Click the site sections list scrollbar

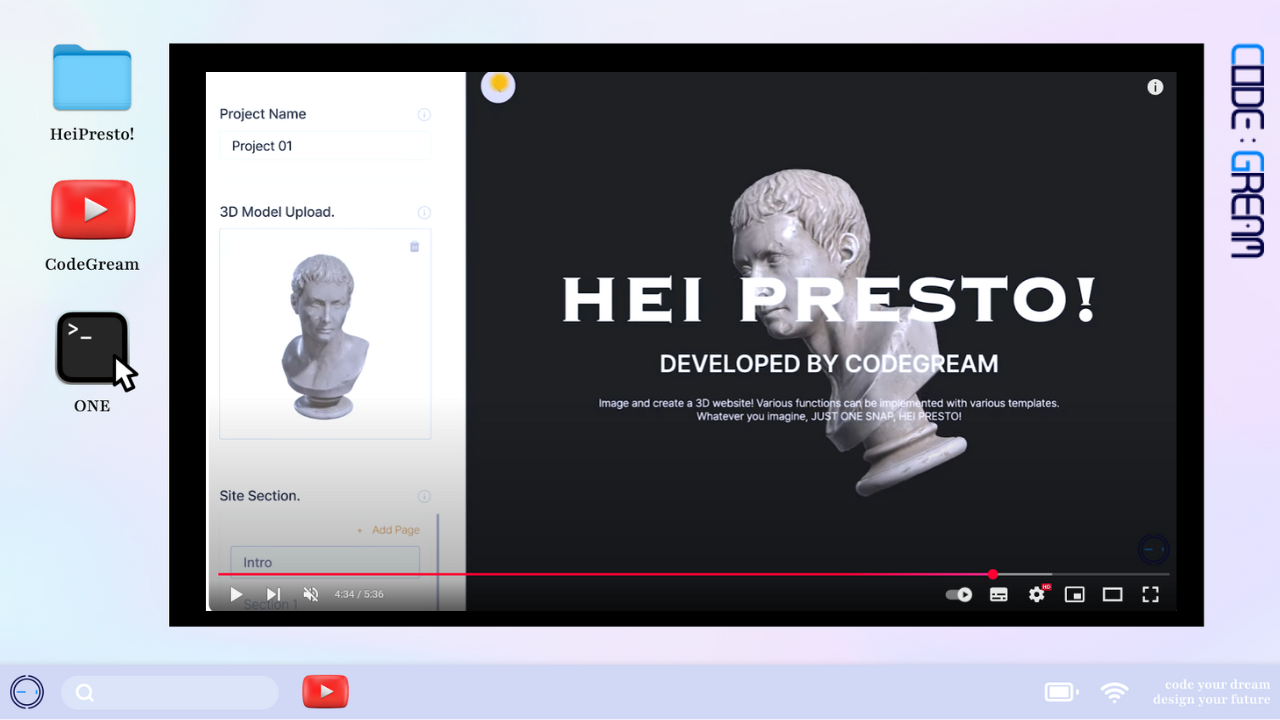point(437,560)
